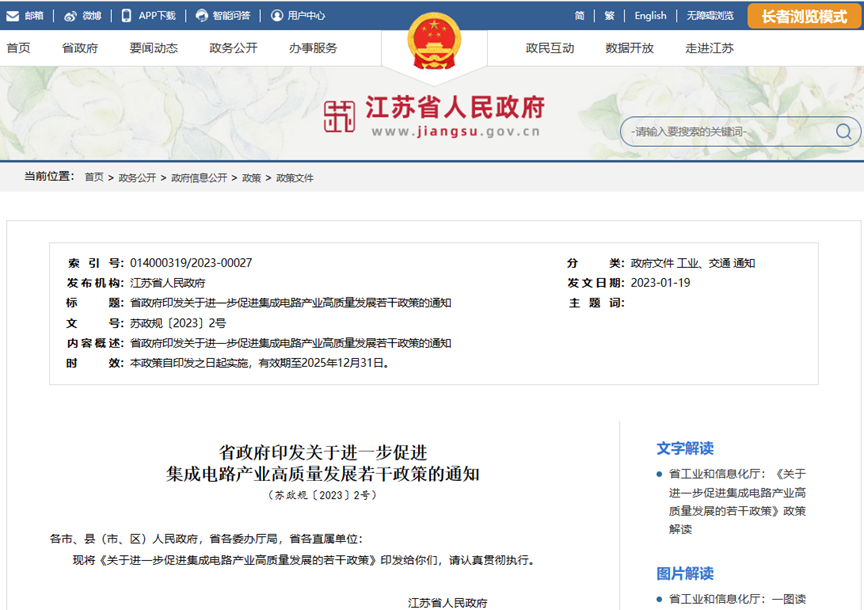Open the 政务公开 menu

(234, 48)
